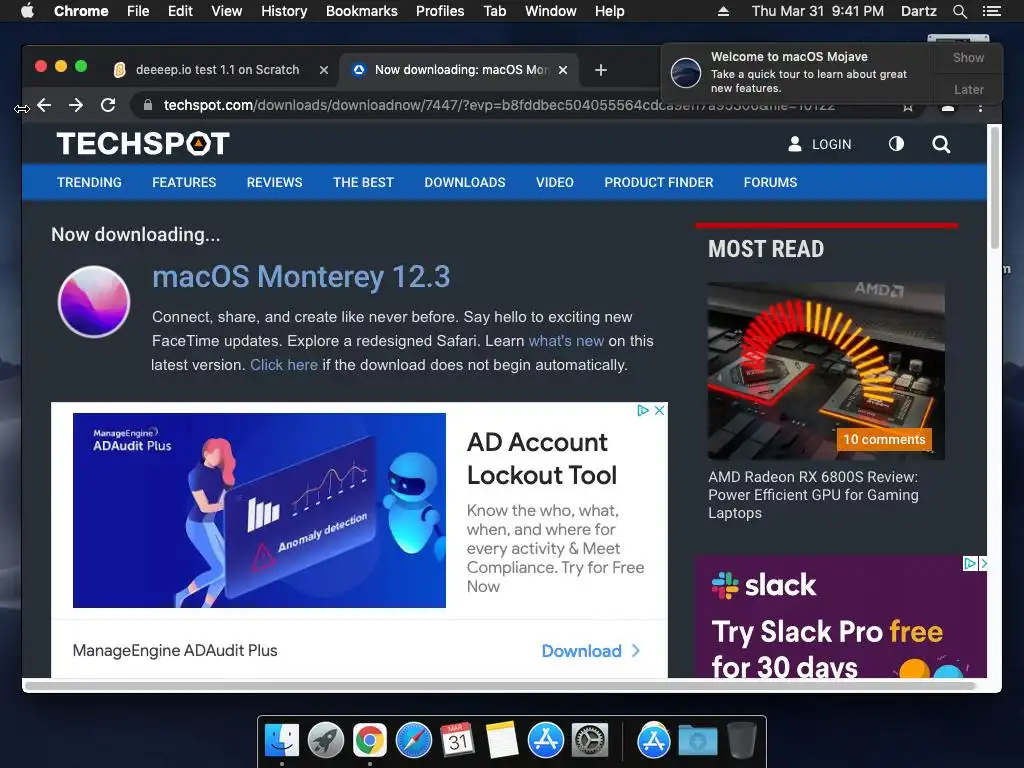Open a new tab with plus button
Viewport: 1024px width, 768px height.
point(601,70)
